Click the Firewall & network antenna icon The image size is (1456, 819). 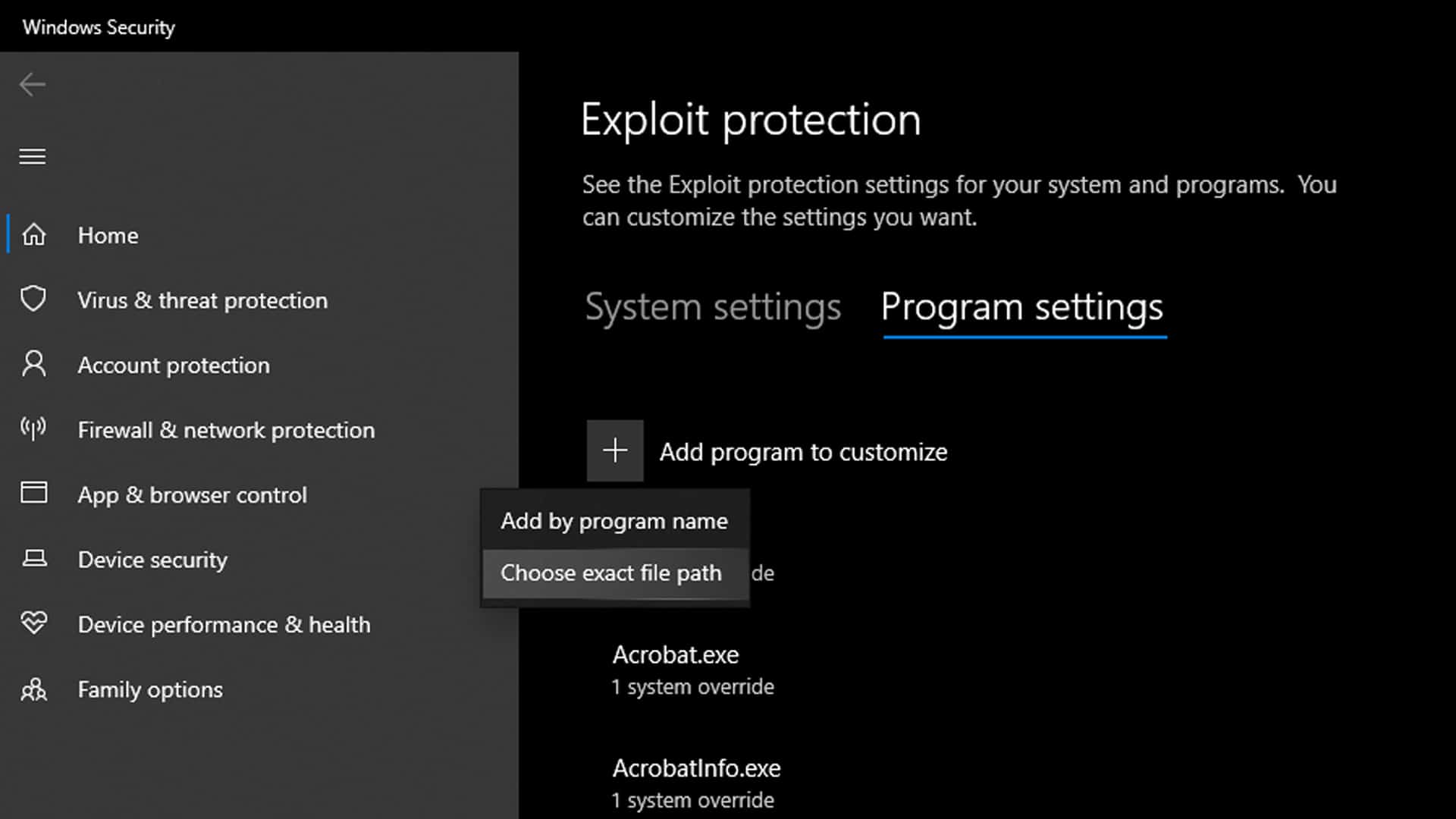click(x=33, y=429)
